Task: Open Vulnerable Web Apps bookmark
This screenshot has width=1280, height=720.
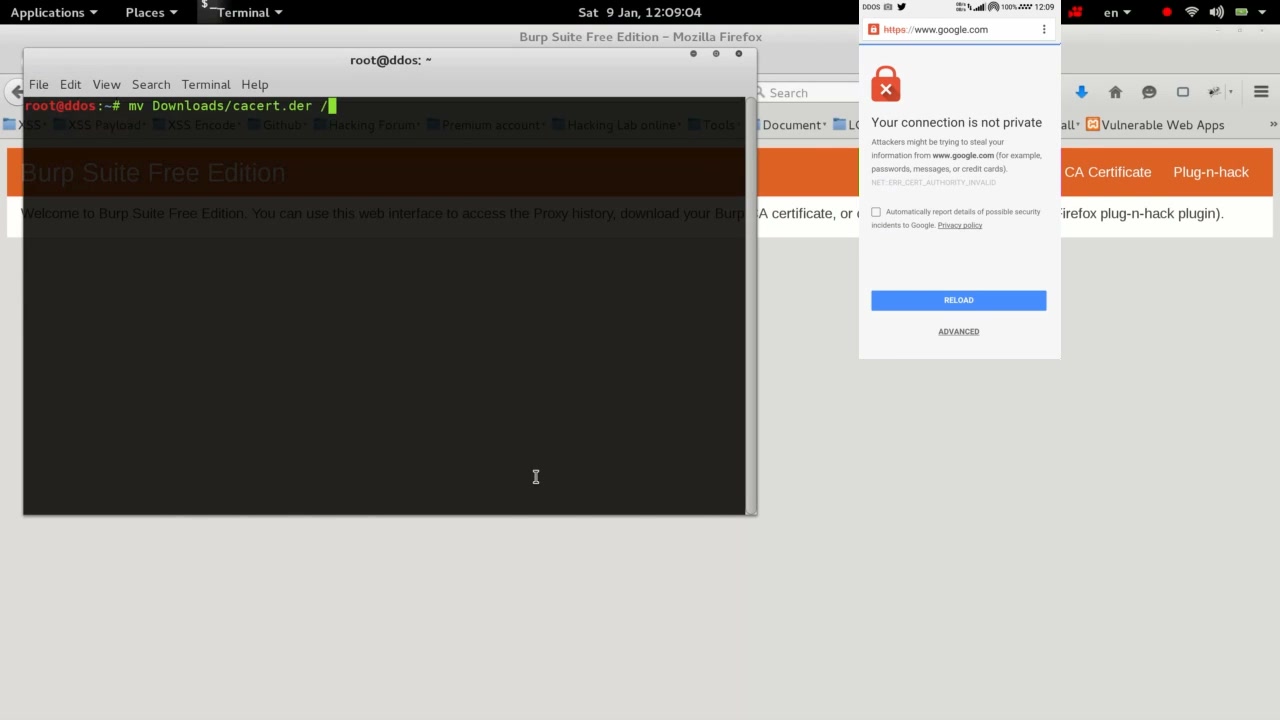Action: tap(1155, 125)
